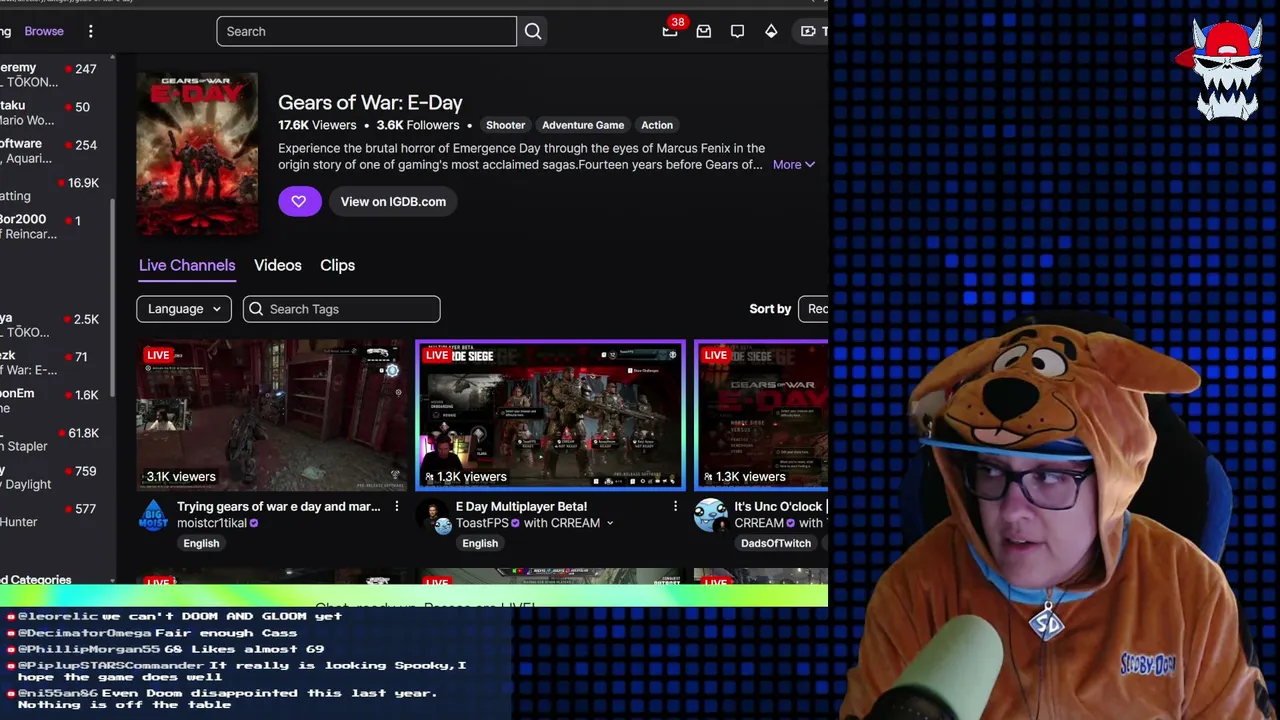
Task: Open sidebar channel showing 16.9K viewers
Action: coord(50,188)
